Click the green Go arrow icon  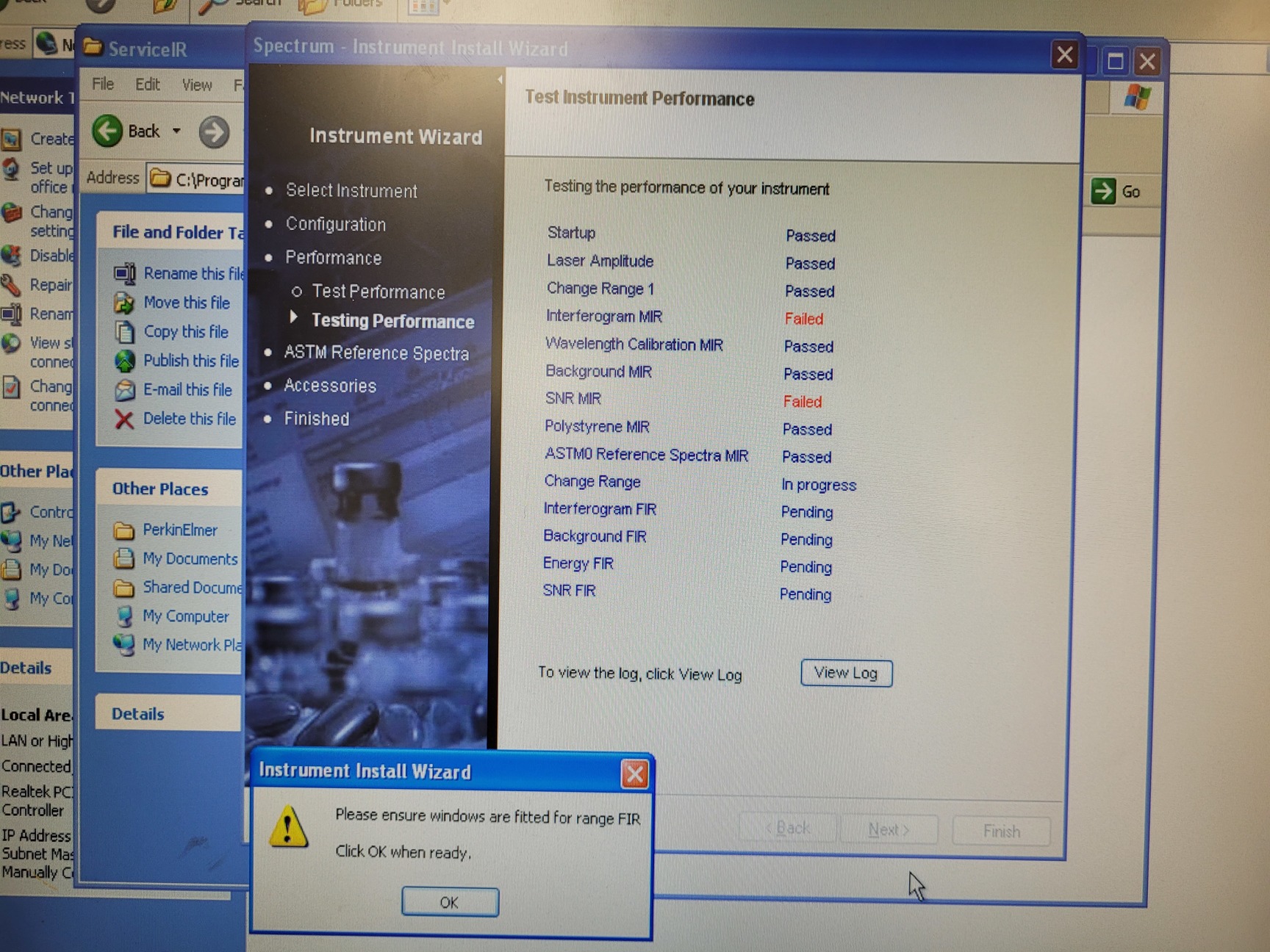pos(1103,192)
